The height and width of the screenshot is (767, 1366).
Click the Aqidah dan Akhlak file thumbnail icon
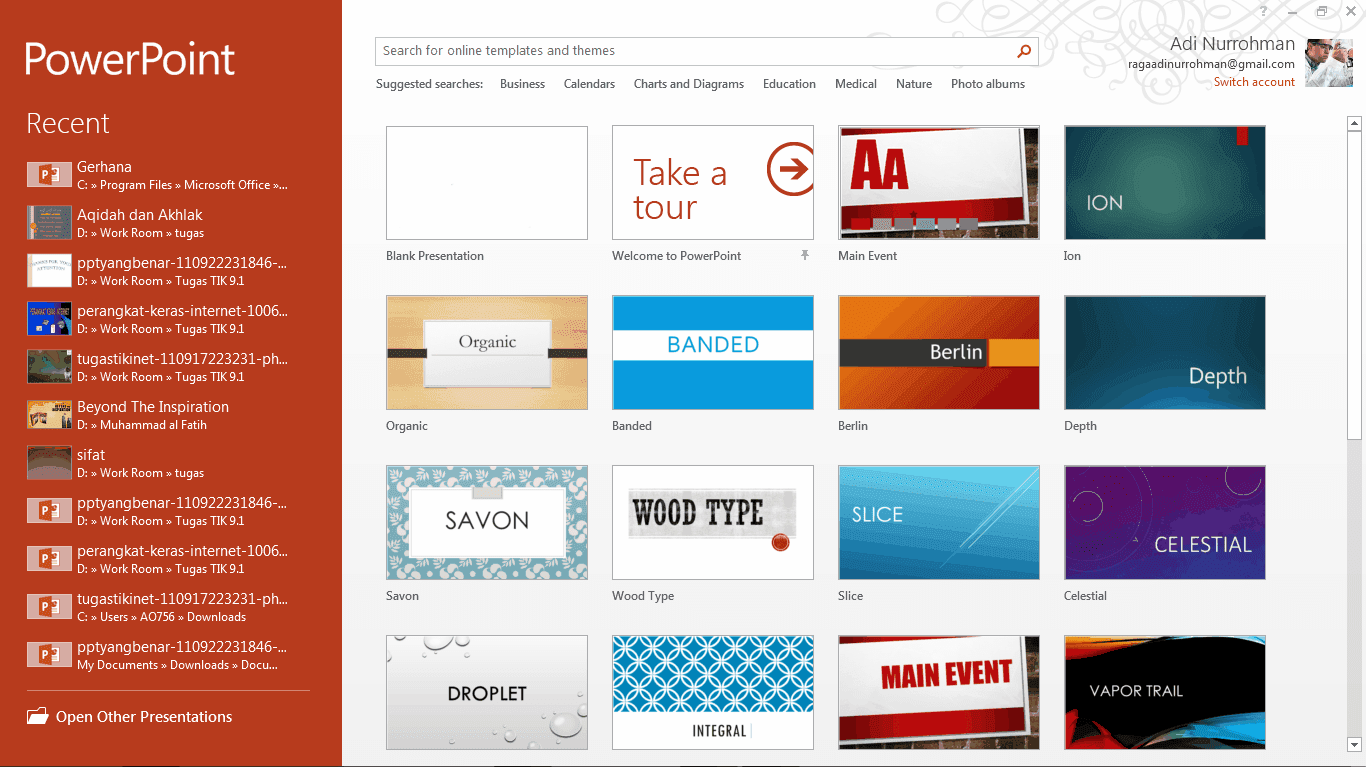(49, 222)
